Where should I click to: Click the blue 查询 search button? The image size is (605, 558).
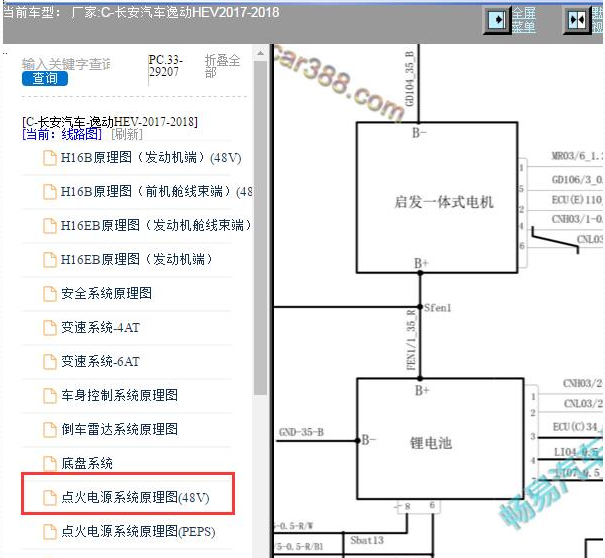pyautogui.click(x=45, y=78)
